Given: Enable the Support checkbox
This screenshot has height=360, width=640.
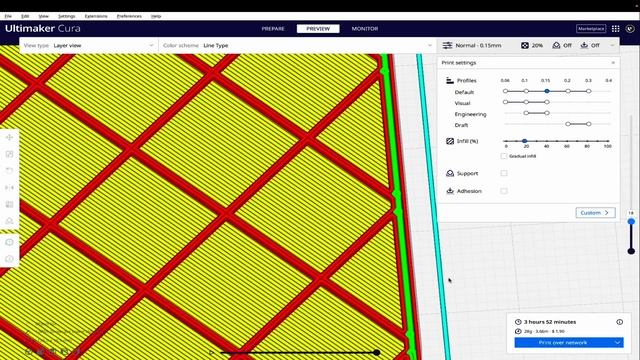Looking at the screenshot, I should (504, 173).
